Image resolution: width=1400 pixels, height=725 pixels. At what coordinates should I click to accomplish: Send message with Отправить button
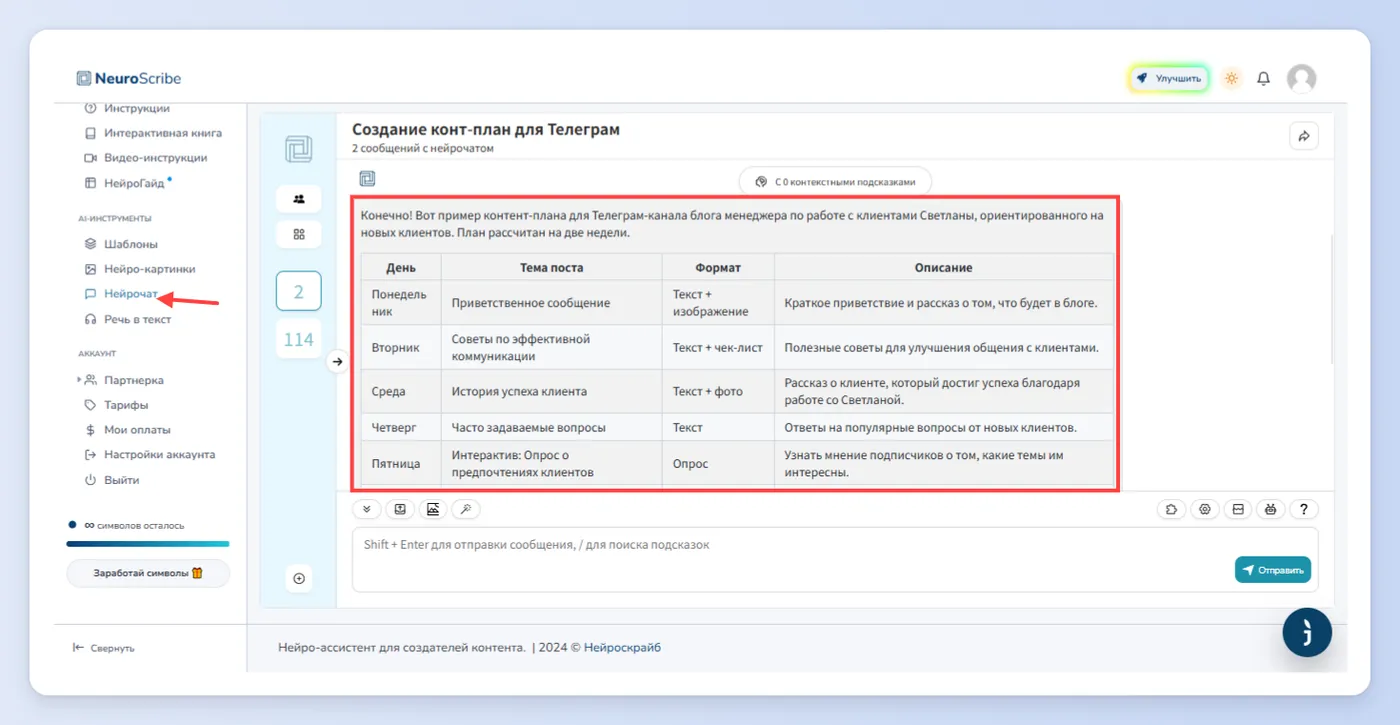click(1273, 570)
